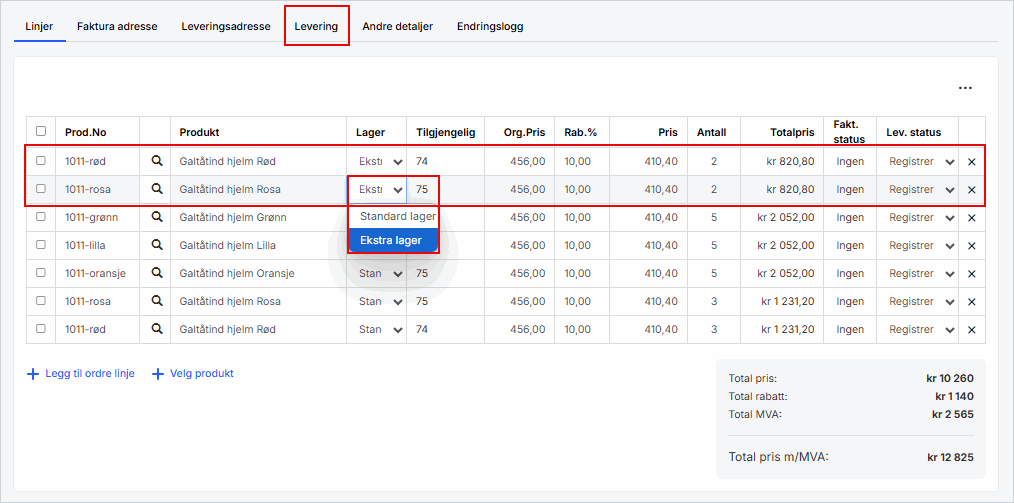Screen dimensions: 1014x503
Task: Tick the select-all checkbox in table header
Action: 41,131
